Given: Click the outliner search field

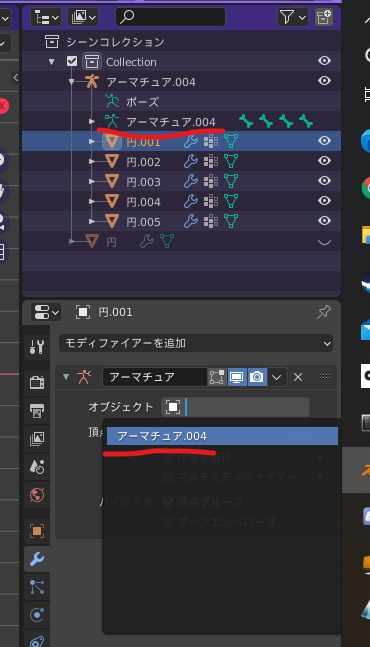Looking at the screenshot, I should [170, 17].
